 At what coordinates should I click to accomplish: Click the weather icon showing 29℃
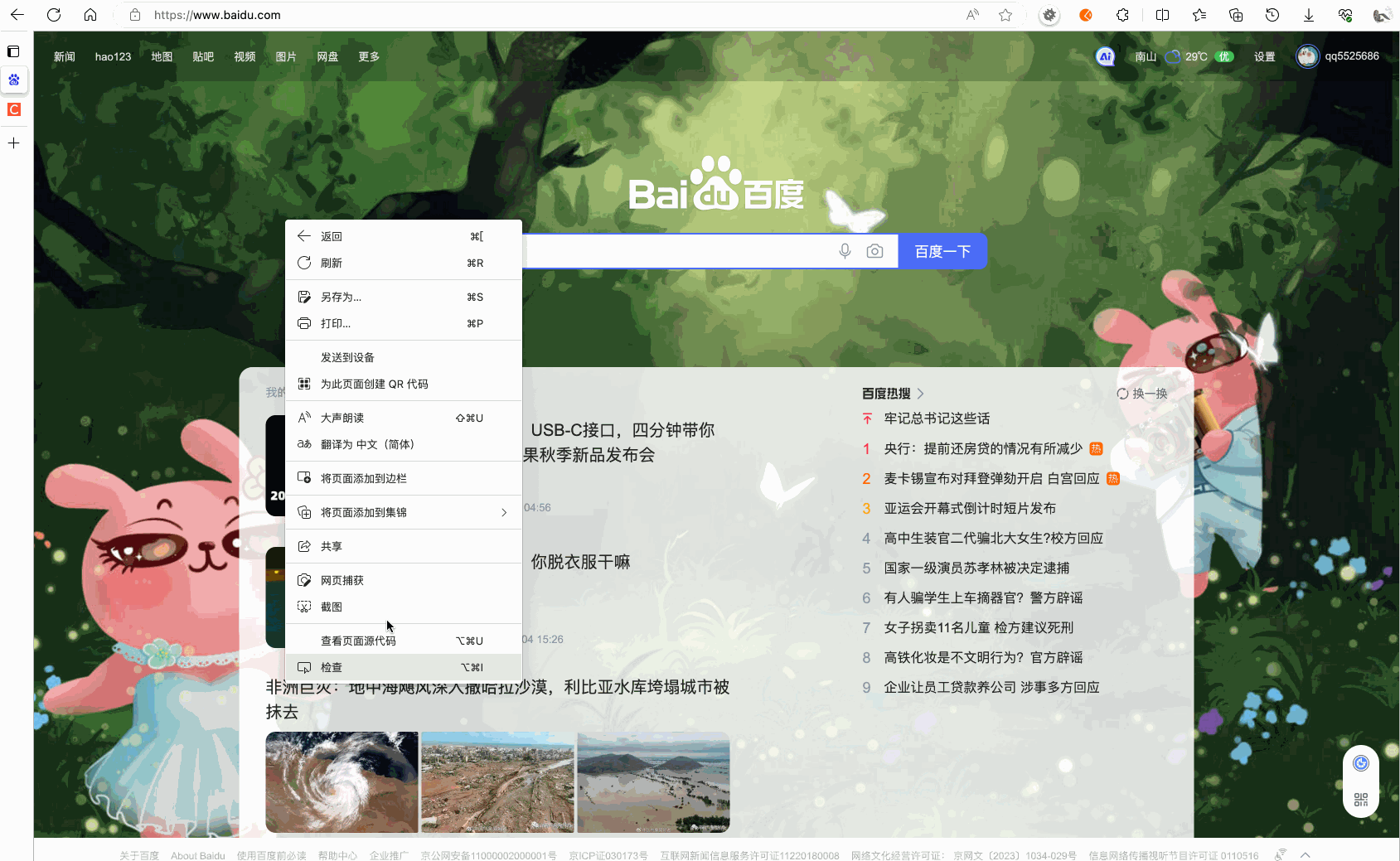point(1172,56)
